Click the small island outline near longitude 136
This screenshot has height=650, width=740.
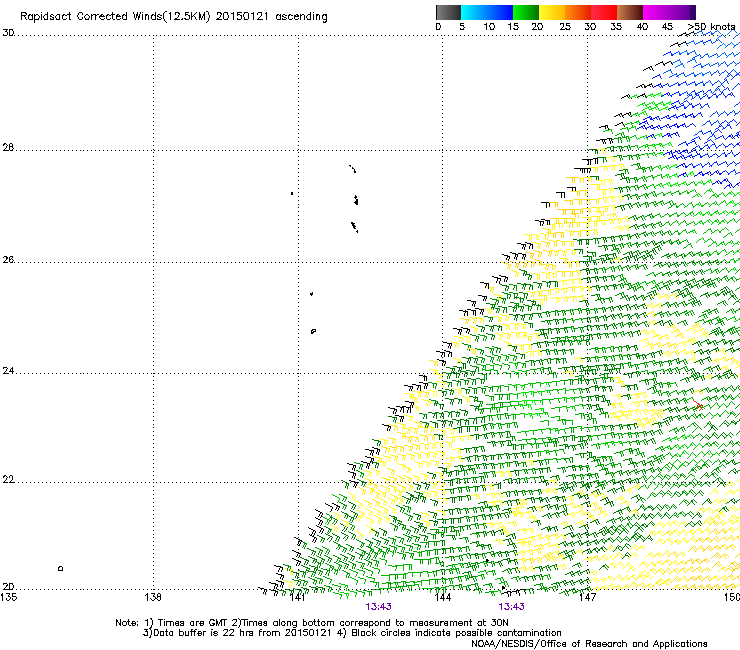(x=60, y=568)
